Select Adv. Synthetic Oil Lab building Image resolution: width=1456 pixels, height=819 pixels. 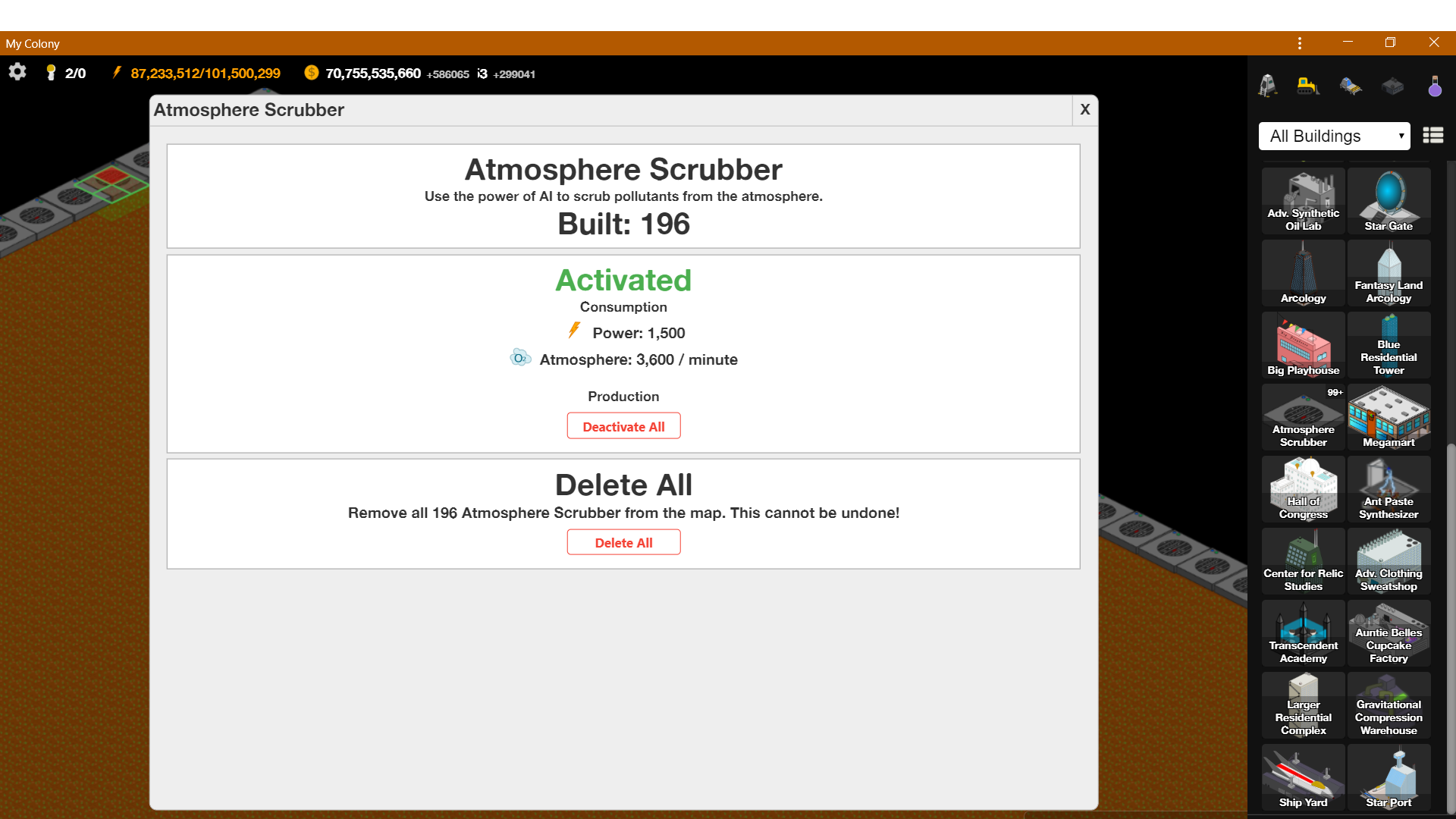tap(1303, 201)
